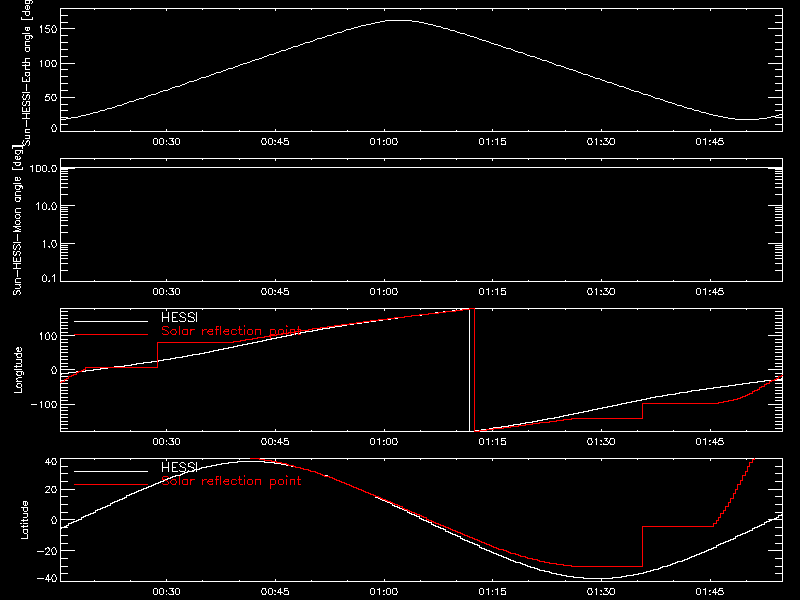Click red legend line in Latitude plot
This screenshot has width=800, height=600.
(111, 485)
